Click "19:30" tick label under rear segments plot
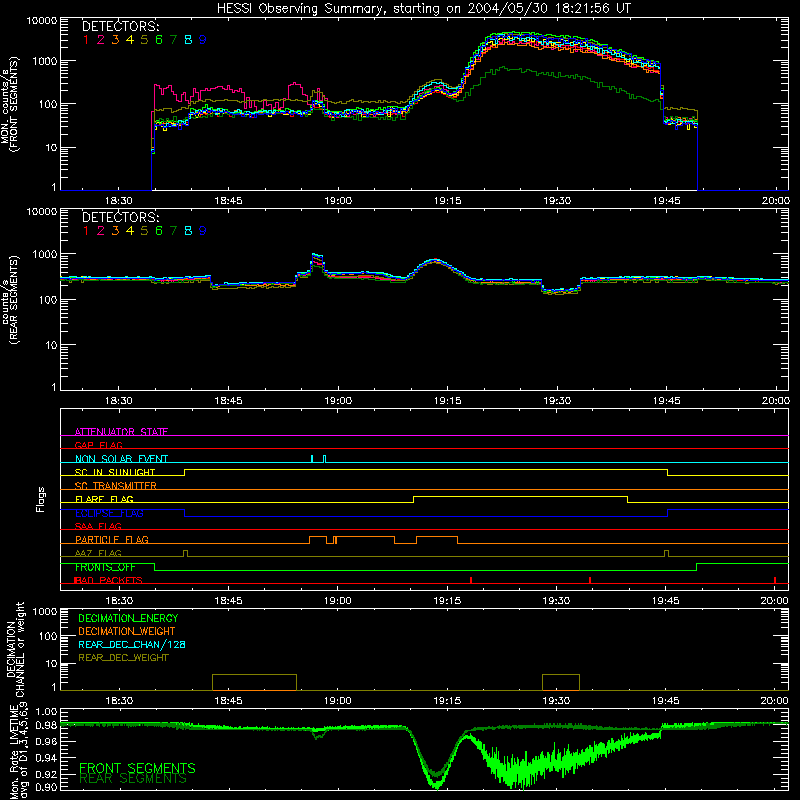The width and height of the screenshot is (800, 800). (557, 401)
